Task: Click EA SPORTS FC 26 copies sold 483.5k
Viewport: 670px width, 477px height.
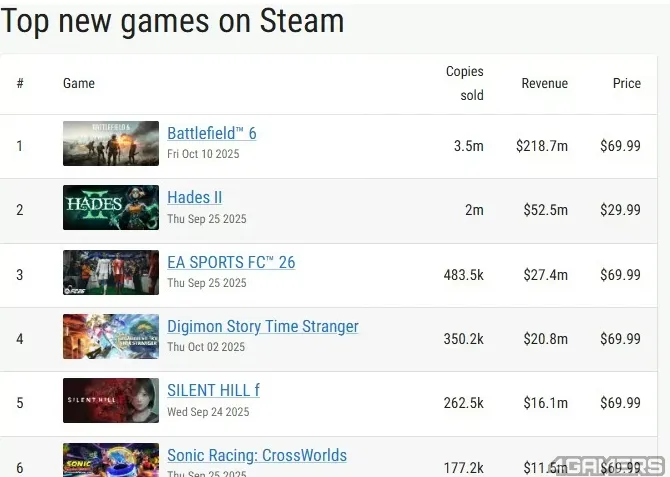Action: (463, 275)
